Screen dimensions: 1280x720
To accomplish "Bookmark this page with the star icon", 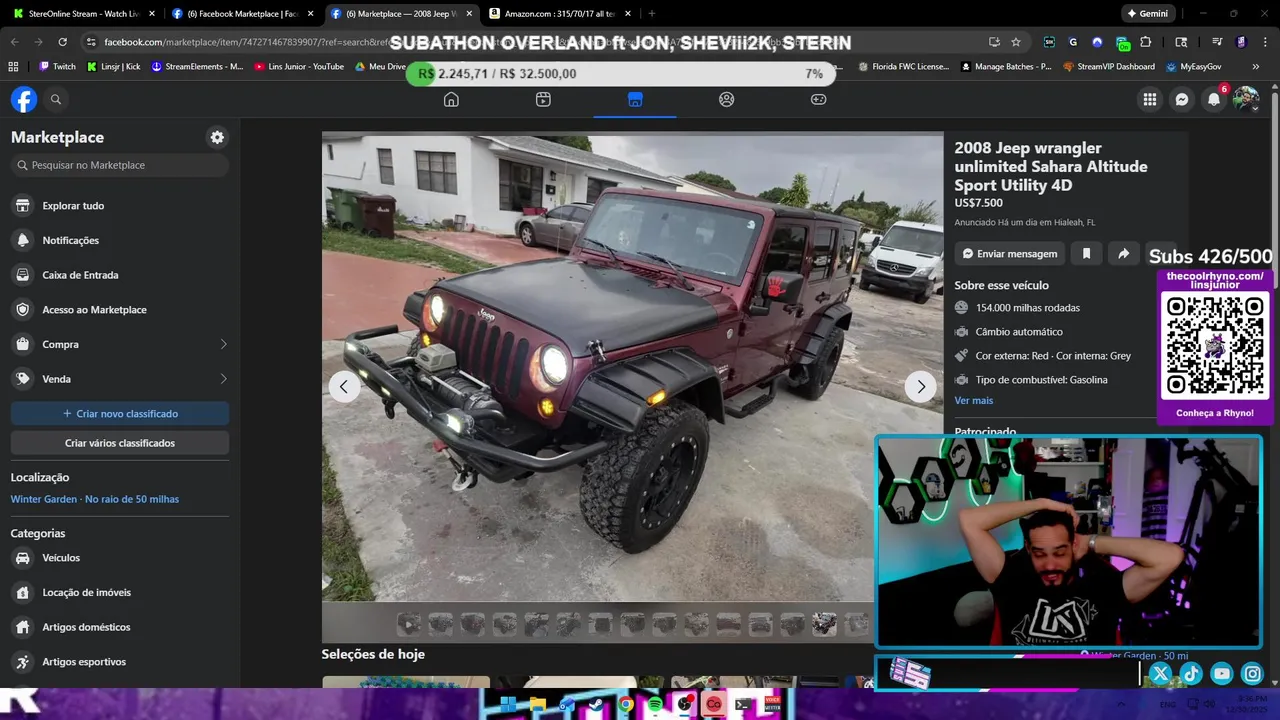I will [x=1016, y=42].
